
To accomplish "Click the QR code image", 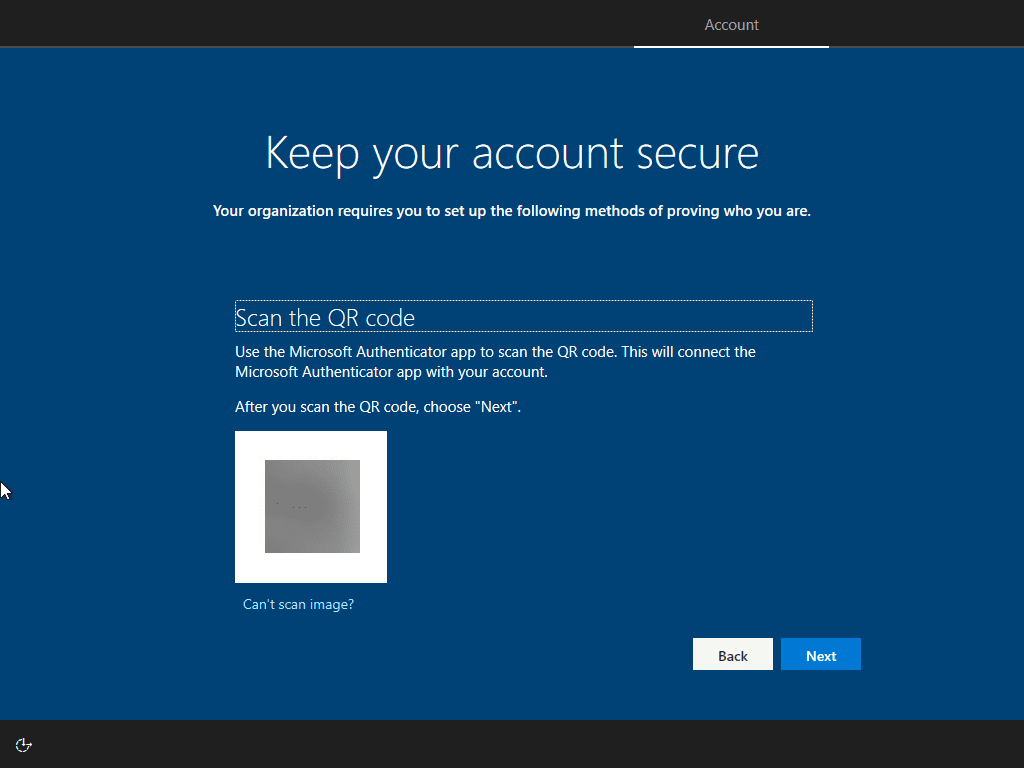I will click(311, 507).
